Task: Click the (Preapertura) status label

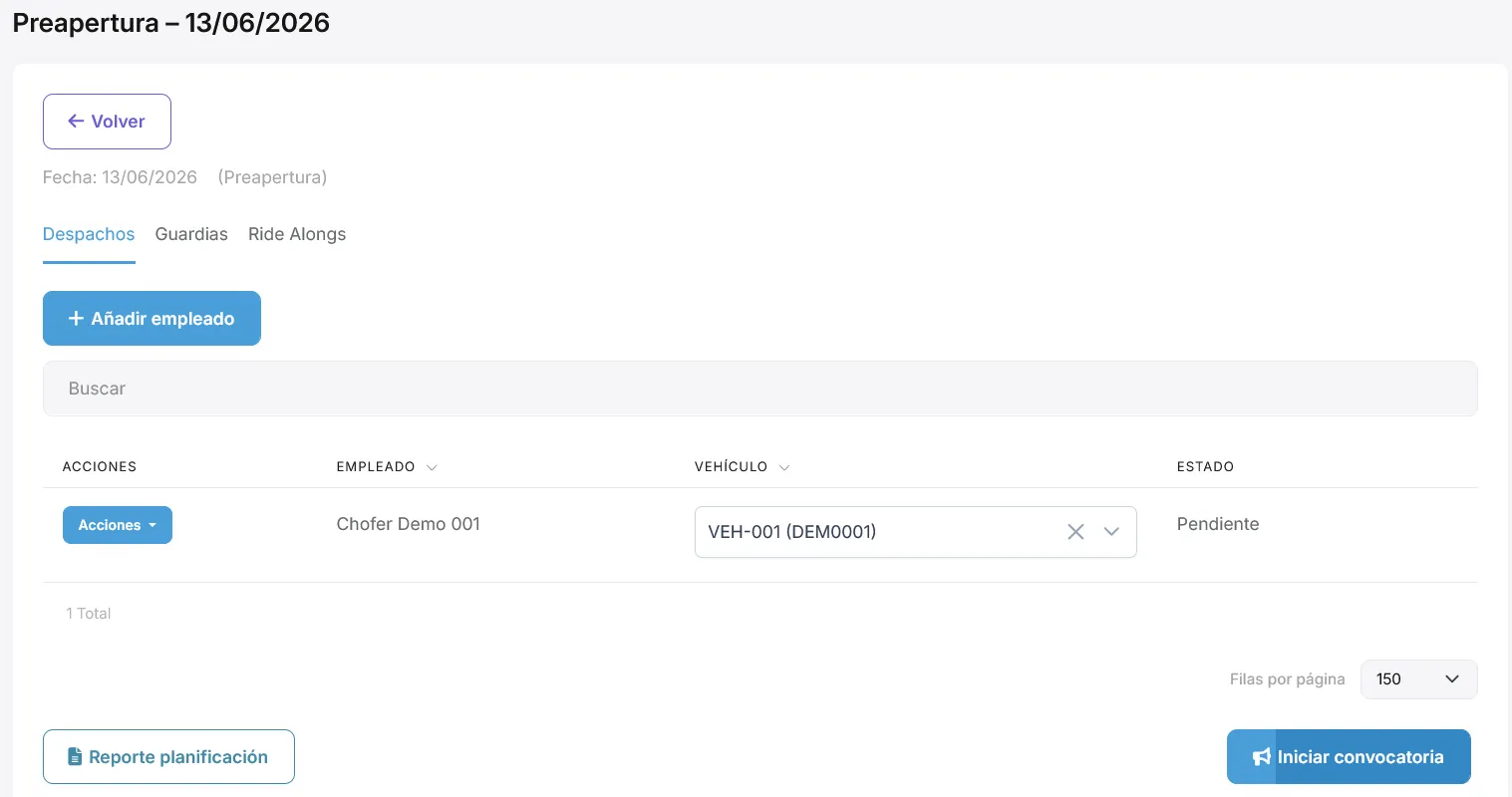Action: 272,177
